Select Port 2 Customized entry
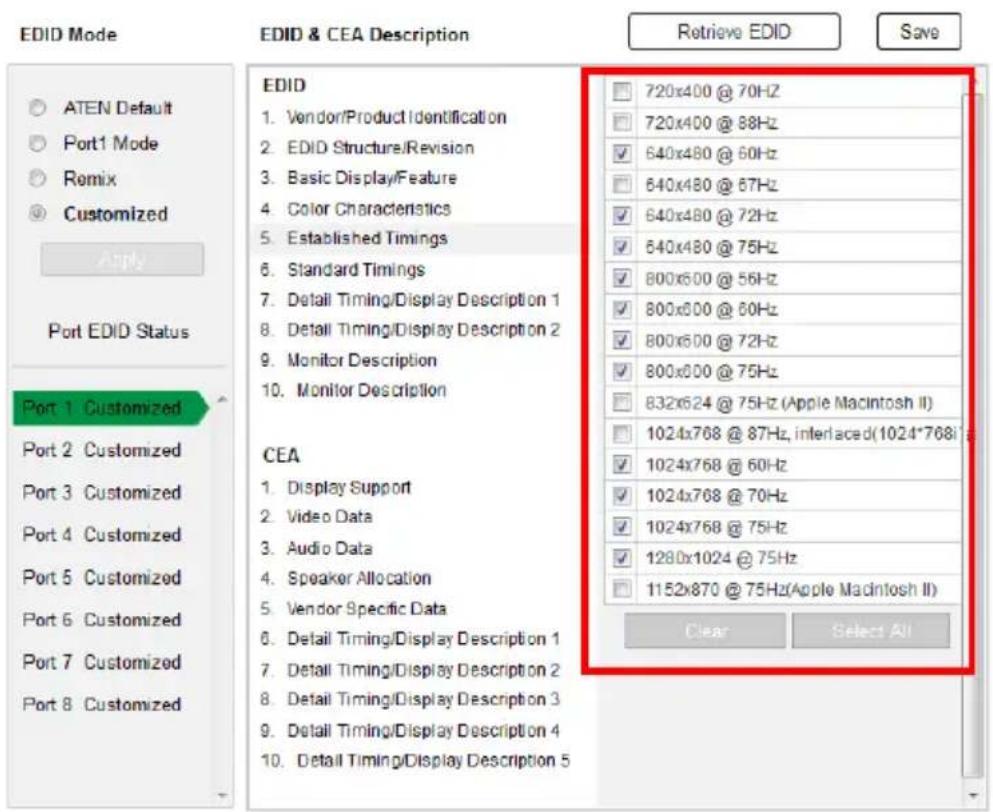This screenshot has height=812, width=993. click(102, 450)
